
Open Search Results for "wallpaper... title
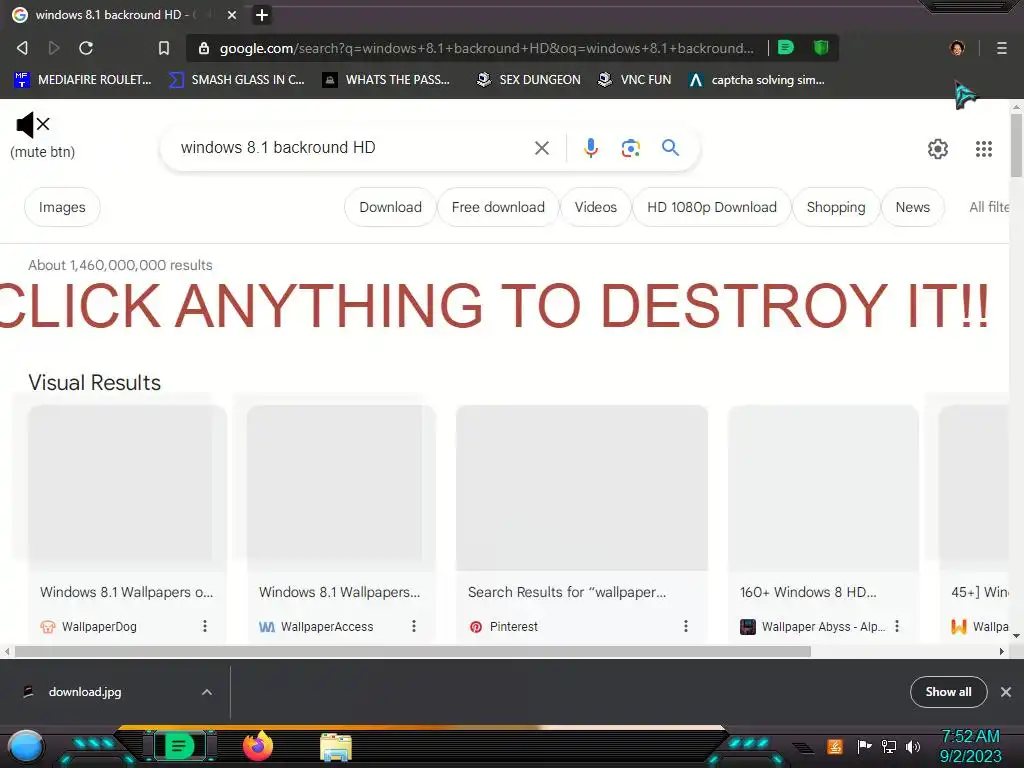(x=567, y=592)
